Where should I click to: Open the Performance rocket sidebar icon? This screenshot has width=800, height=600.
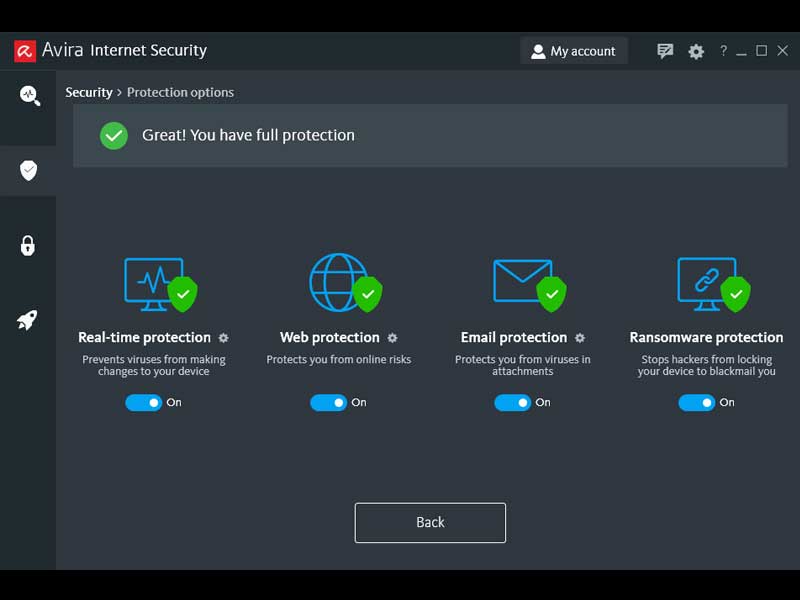tap(28, 320)
